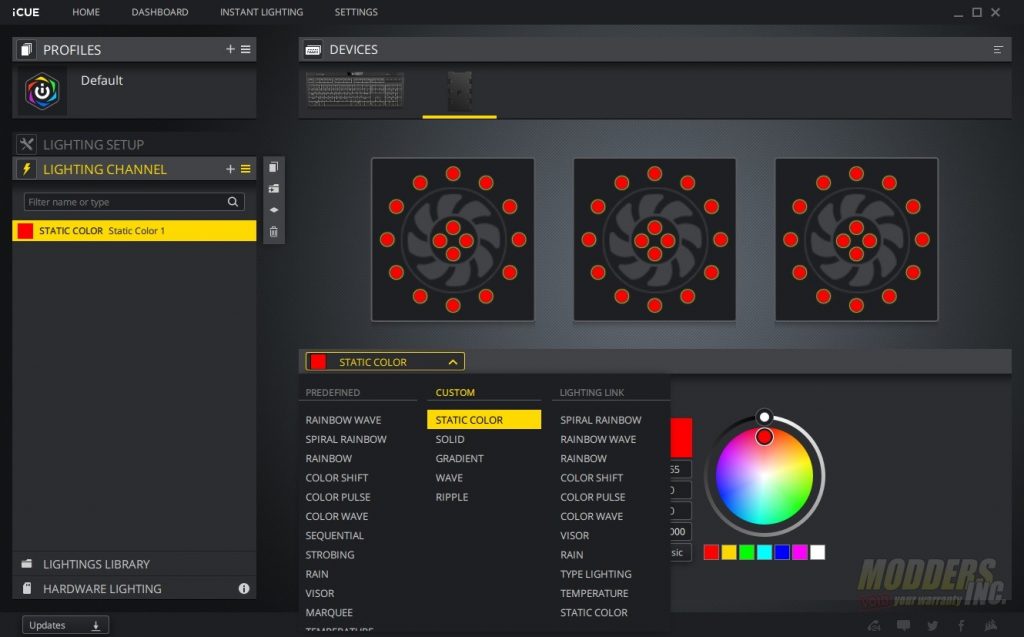The height and width of the screenshot is (637, 1024).
Task: Select Ripple in the Custom list
Action: 452,497
